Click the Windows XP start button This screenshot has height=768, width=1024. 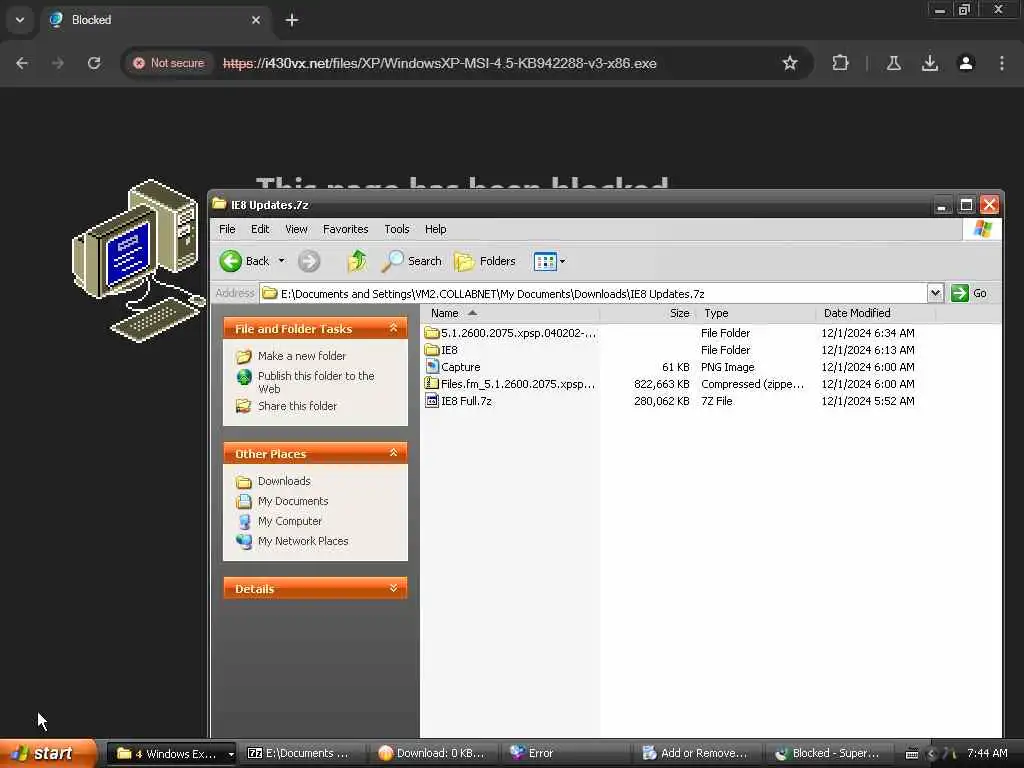pos(47,754)
